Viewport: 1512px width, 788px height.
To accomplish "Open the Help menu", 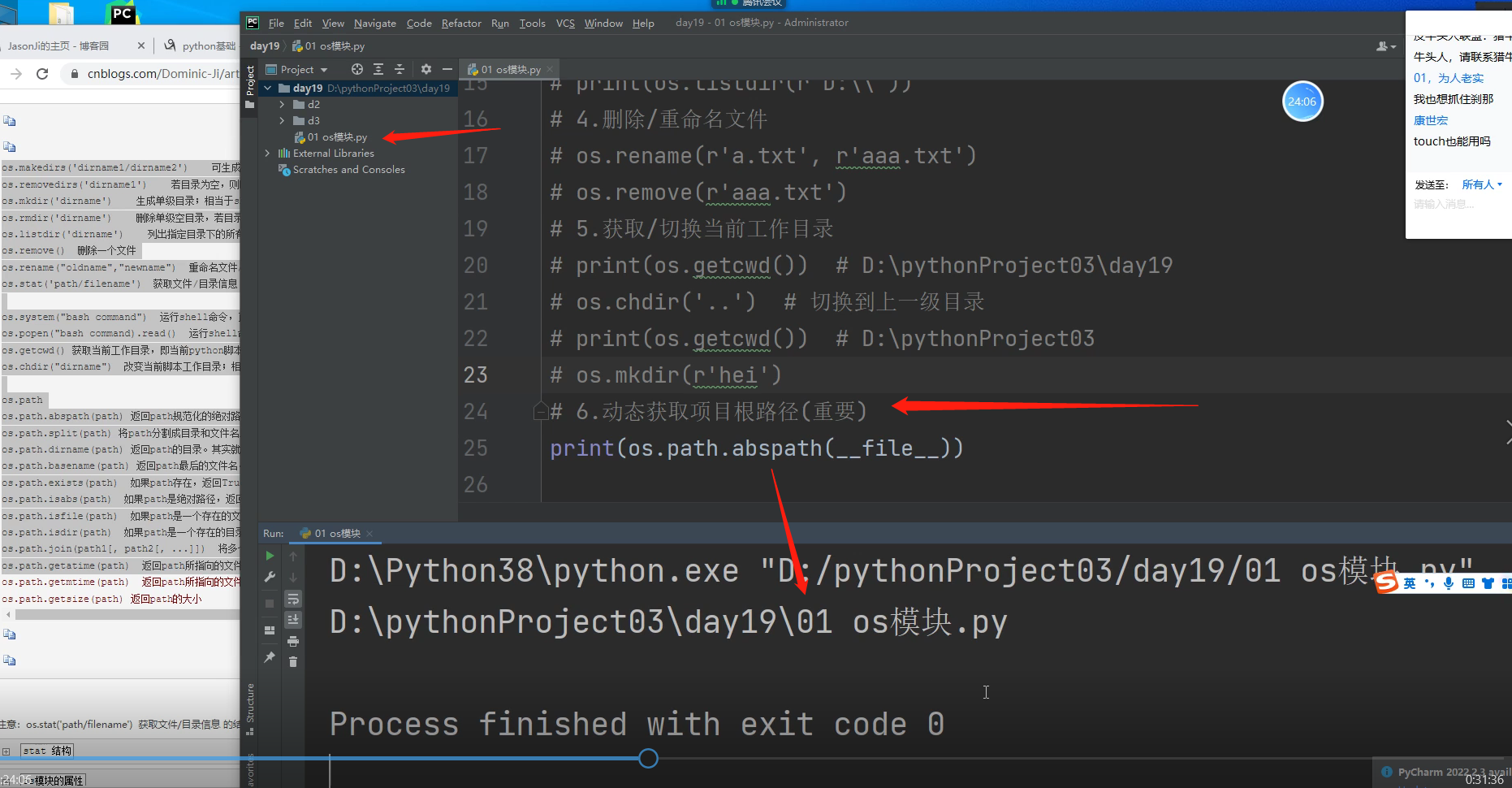I will point(643,23).
